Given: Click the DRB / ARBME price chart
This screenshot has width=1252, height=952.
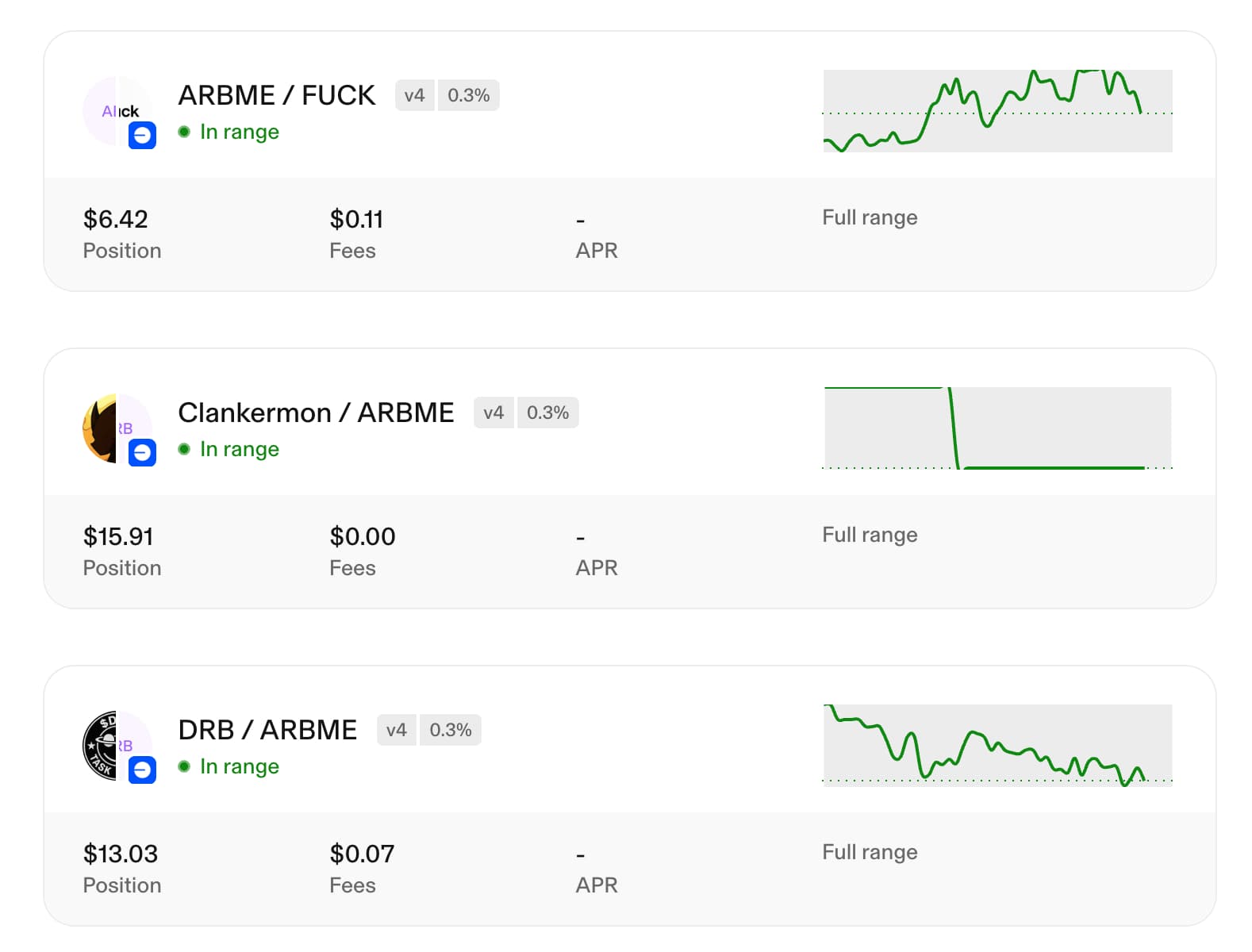Looking at the screenshot, I should [997, 746].
